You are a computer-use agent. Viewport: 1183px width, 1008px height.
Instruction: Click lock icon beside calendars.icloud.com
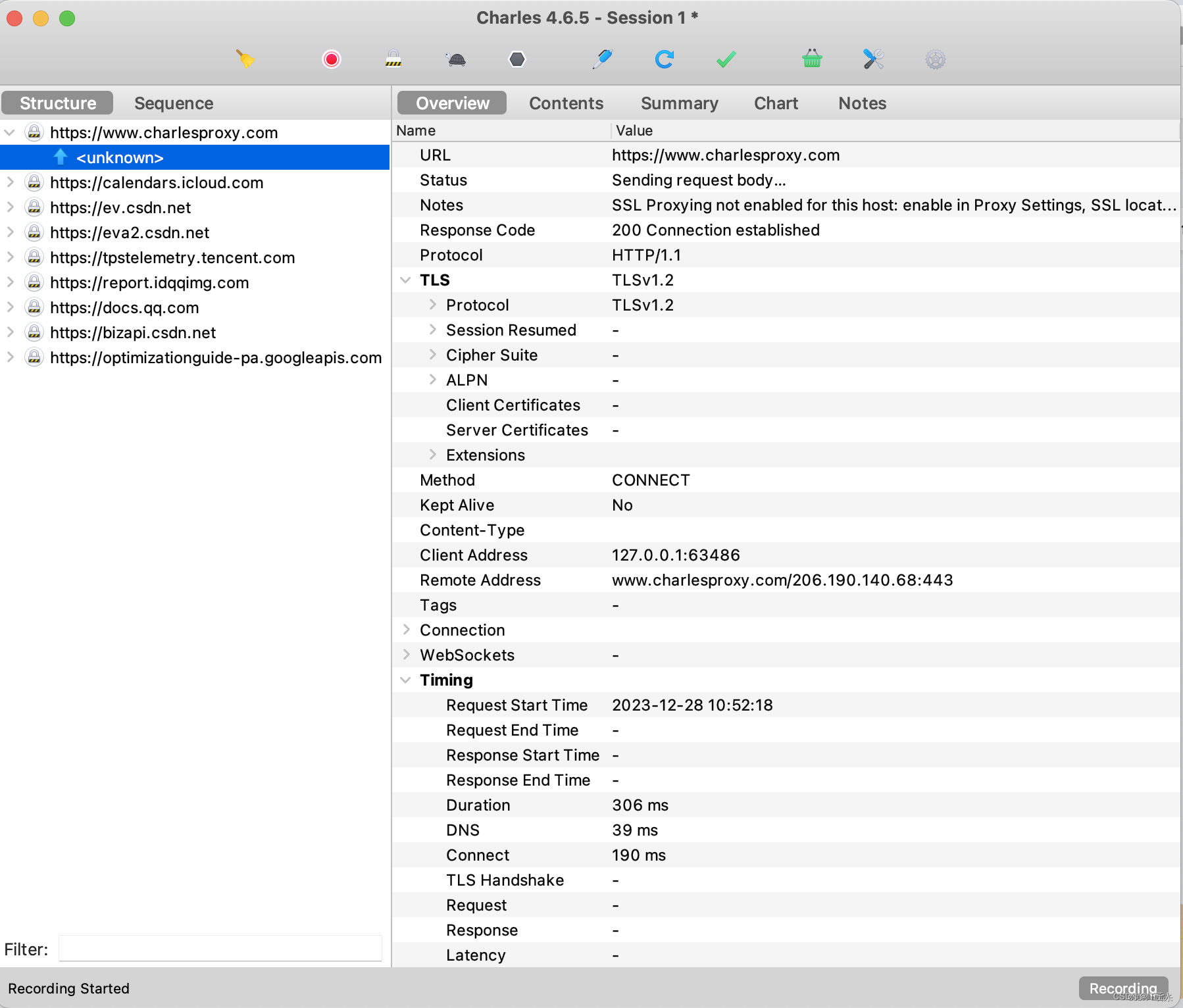[x=34, y=182]
